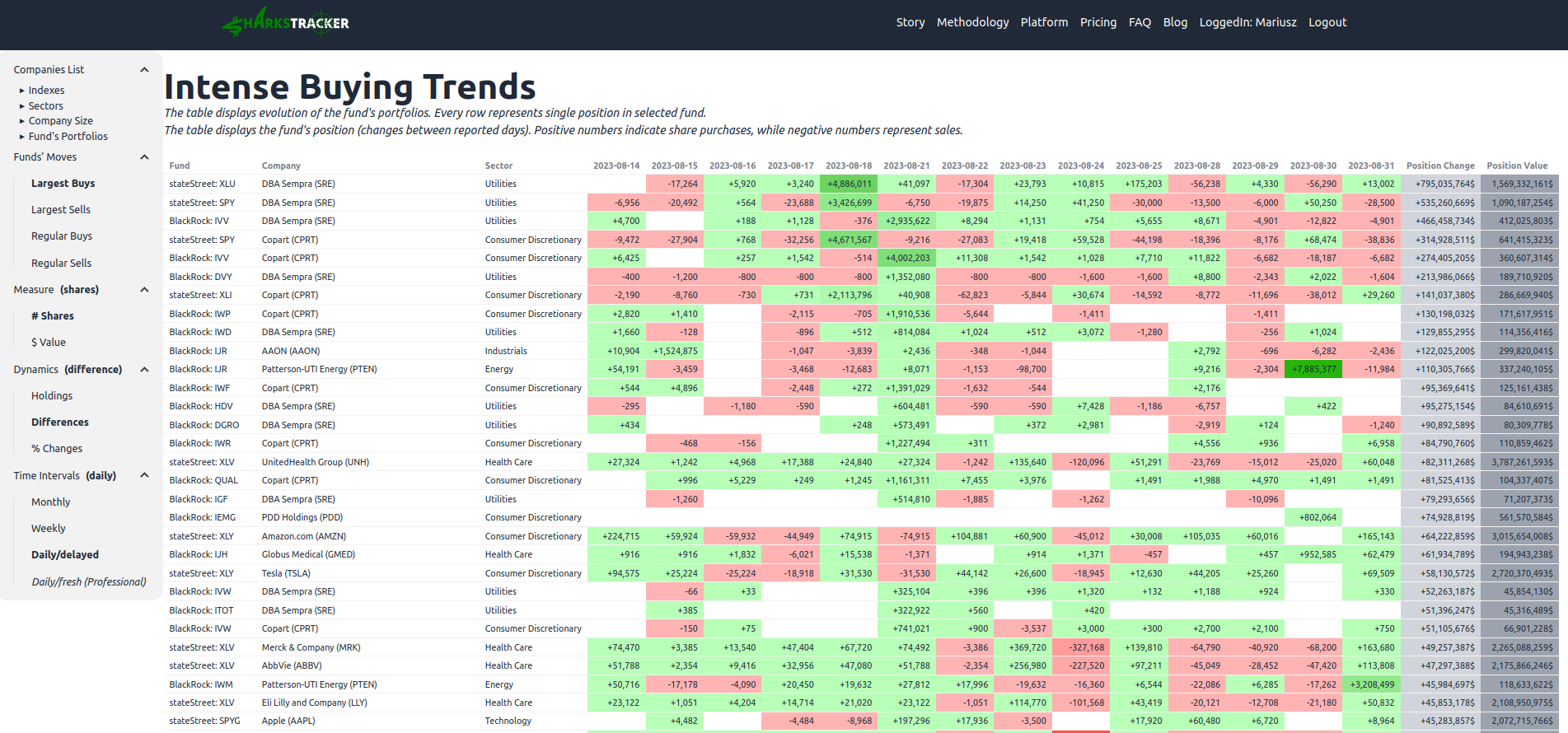1568x733 pixels.
Task: Select Regular Sells
Action: click(x=61, y=264)
